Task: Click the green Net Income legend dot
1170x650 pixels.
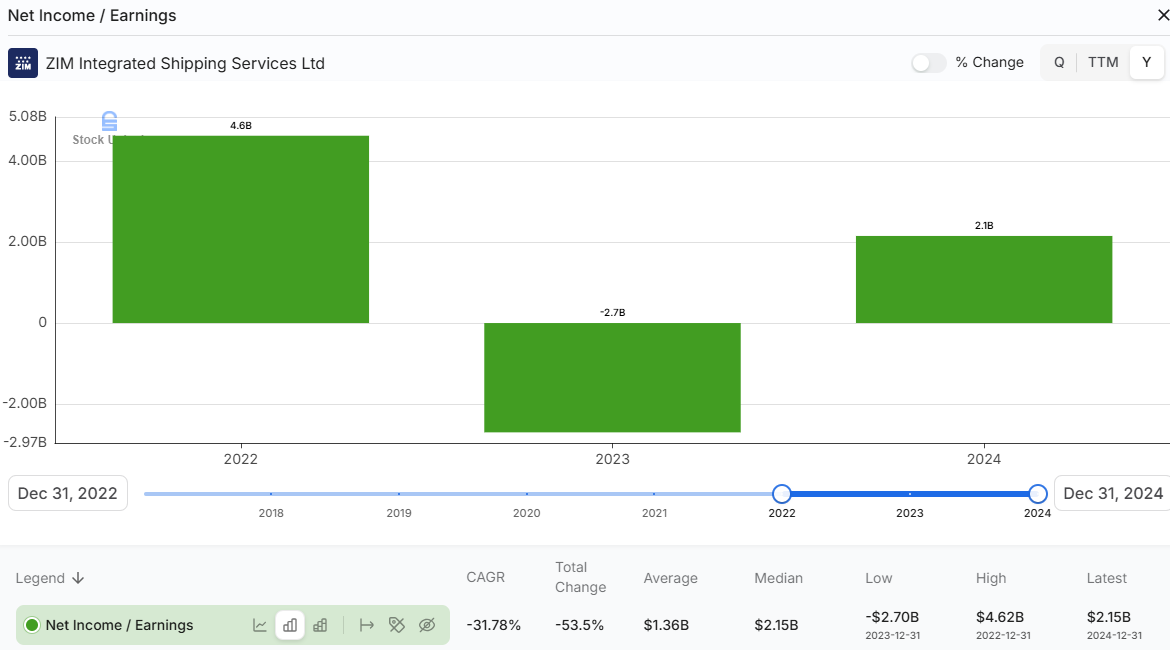Action: (x=30, y=625)
